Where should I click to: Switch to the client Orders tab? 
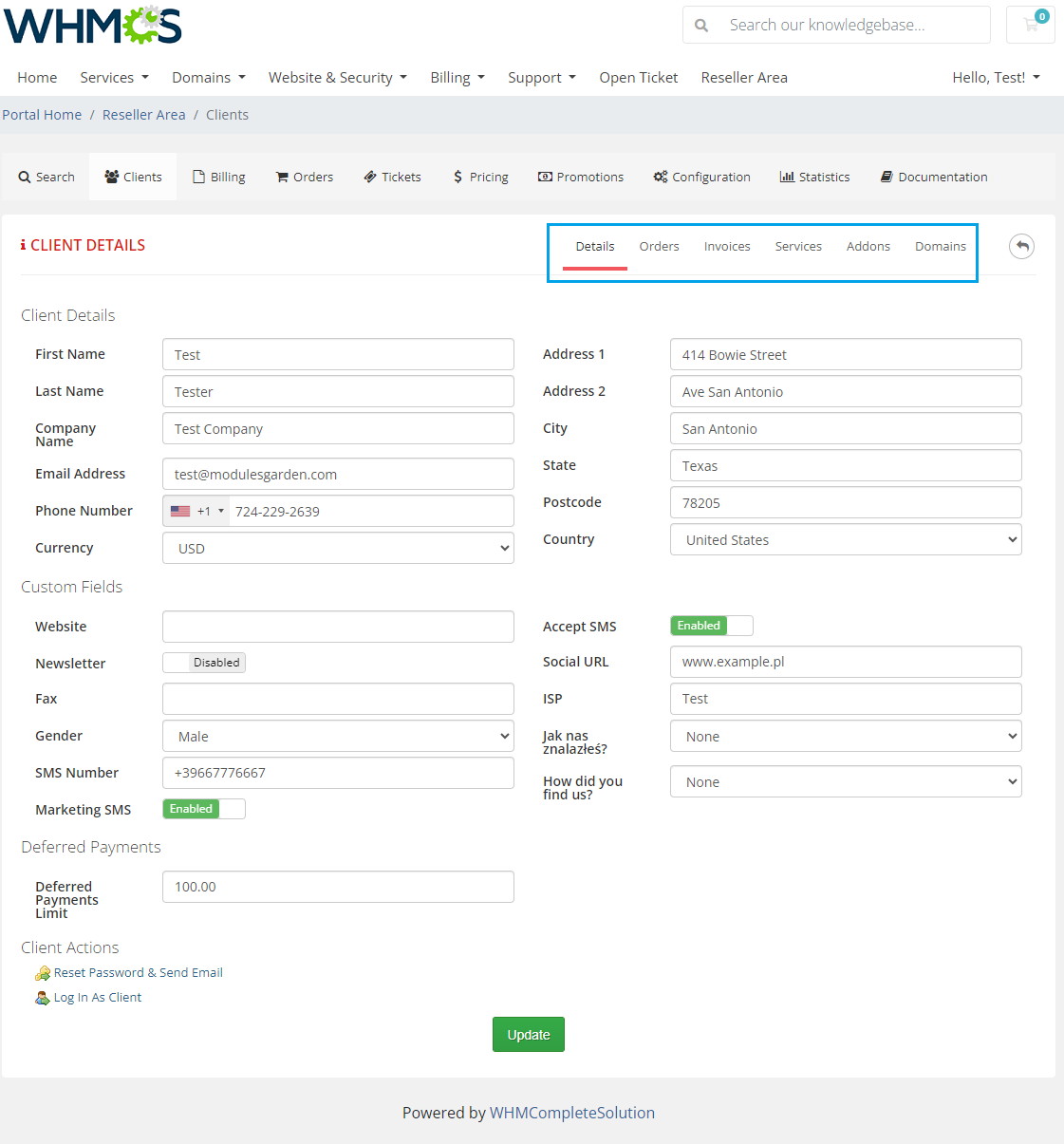click(x=659, y=247)
